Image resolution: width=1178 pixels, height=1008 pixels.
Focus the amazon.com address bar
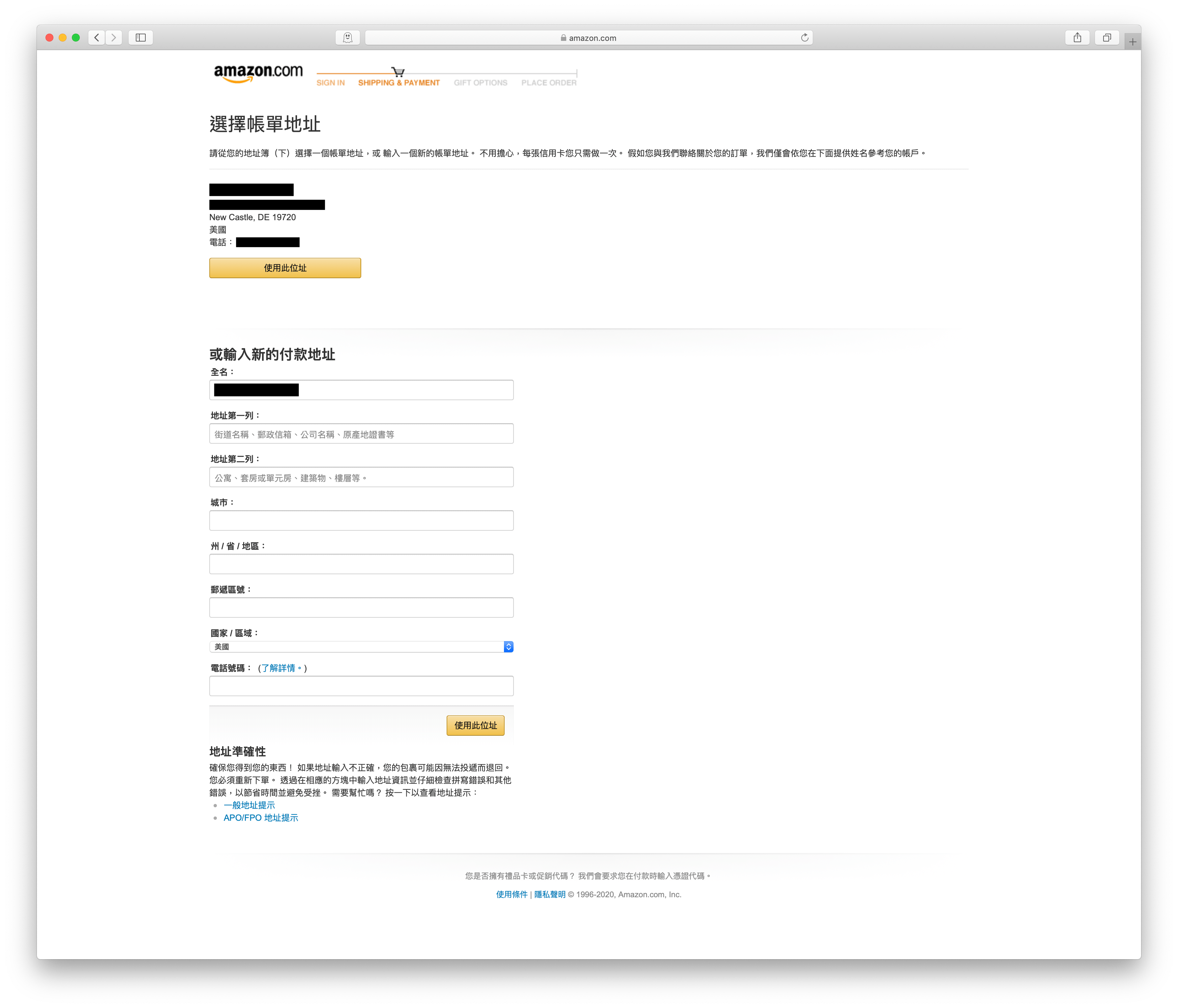(588, 38)
